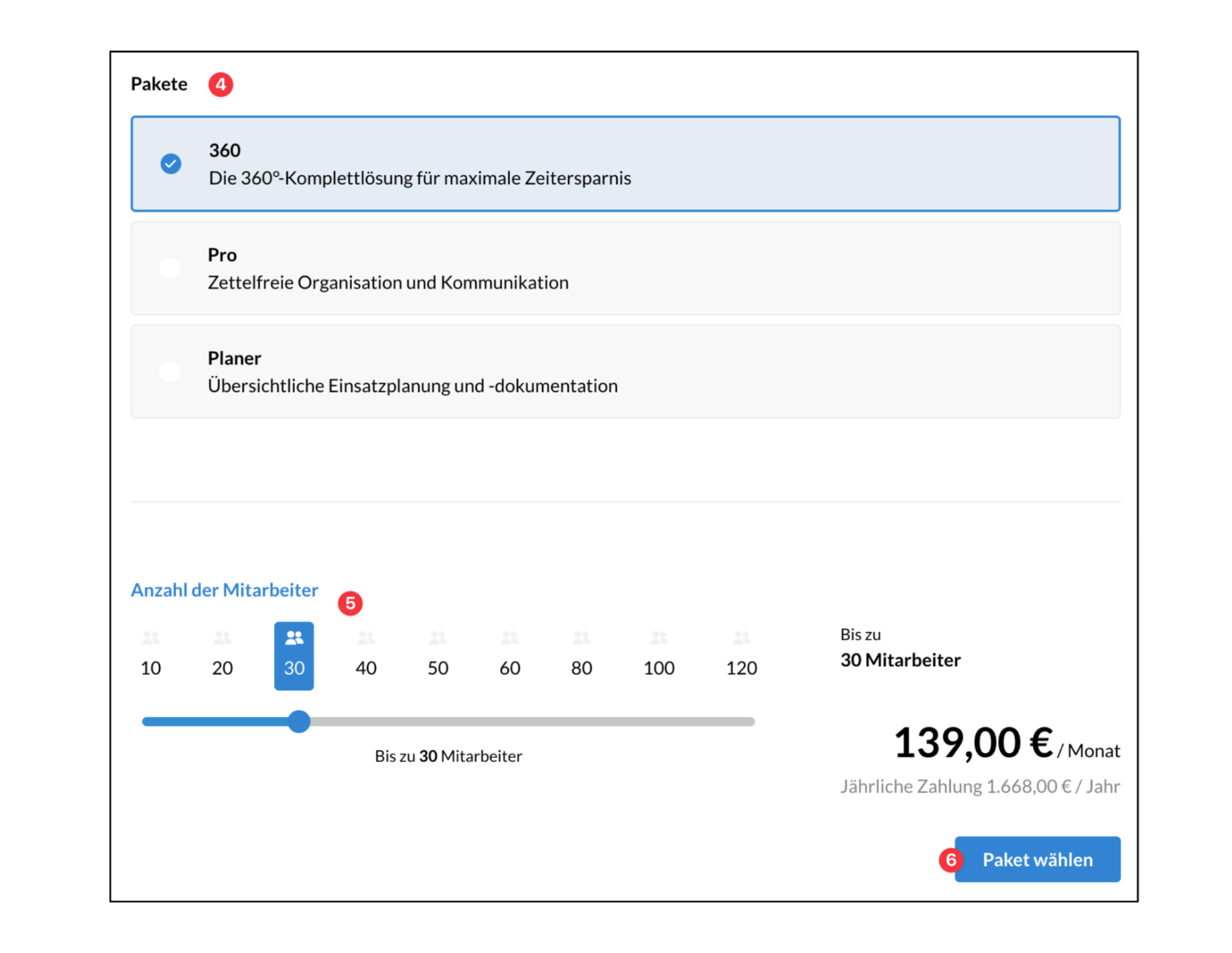Screen dimensions: 1232x953
Task: Click the red step 6 badge
Action: (950, 860)
